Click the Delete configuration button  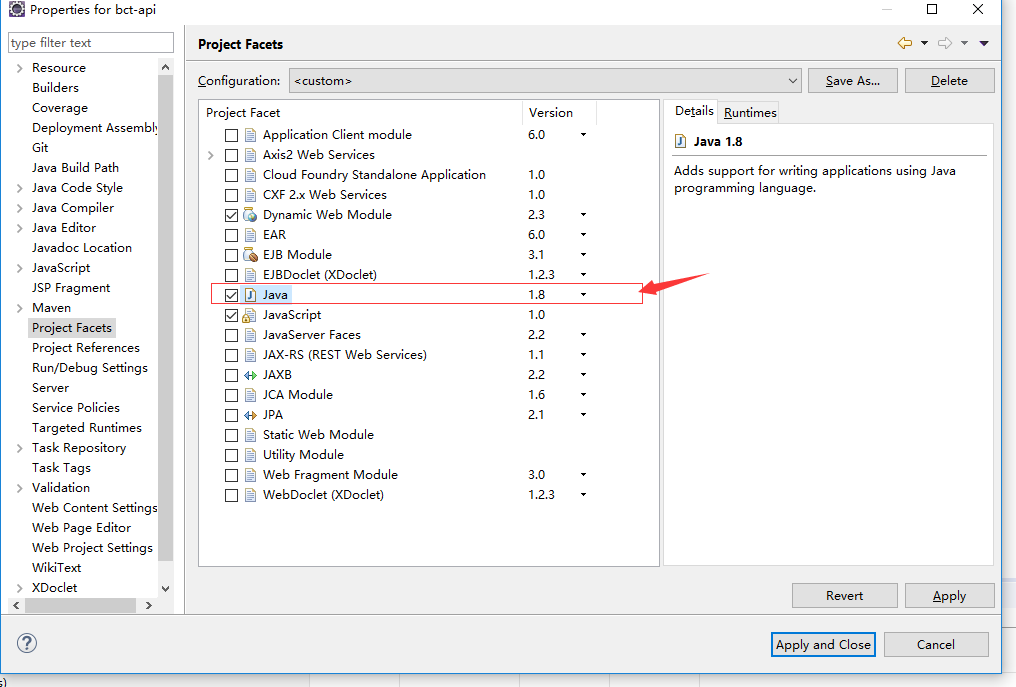click(949, 81)
